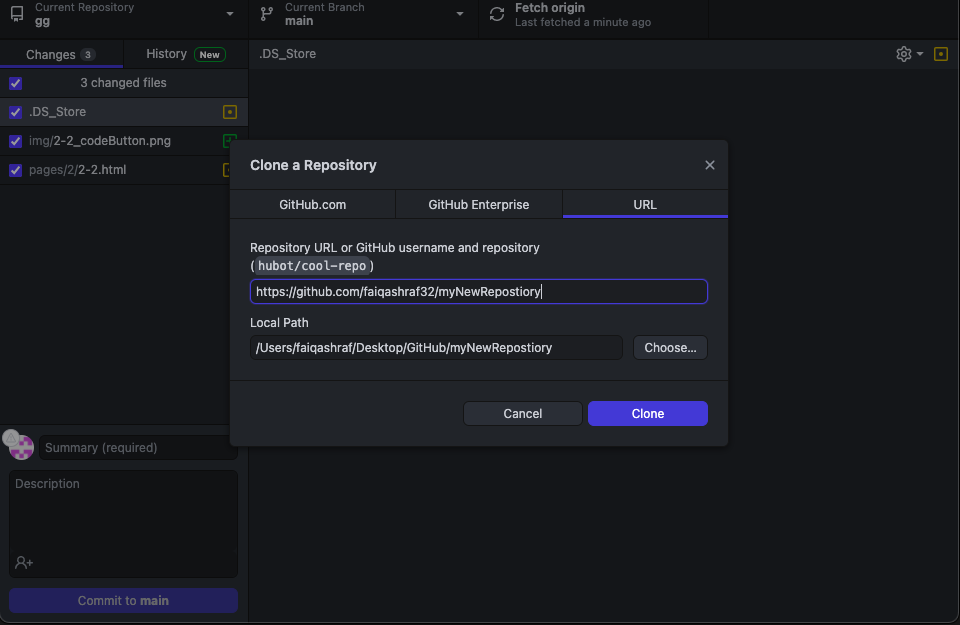Click the Choose... button
The width and height of the screenshot is (960, 625).
[x=670, y=348]
